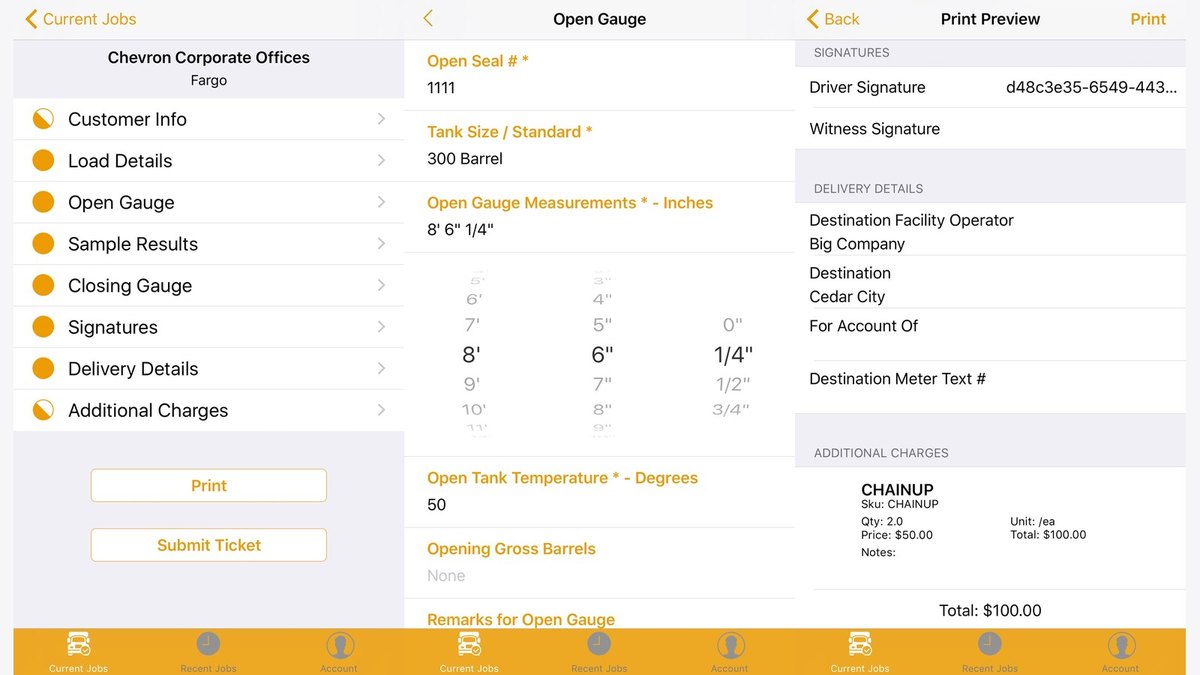This screenshot has width=1200, height=675.
Task: Tap the Submit Ticket button
Action: [209, 545]
